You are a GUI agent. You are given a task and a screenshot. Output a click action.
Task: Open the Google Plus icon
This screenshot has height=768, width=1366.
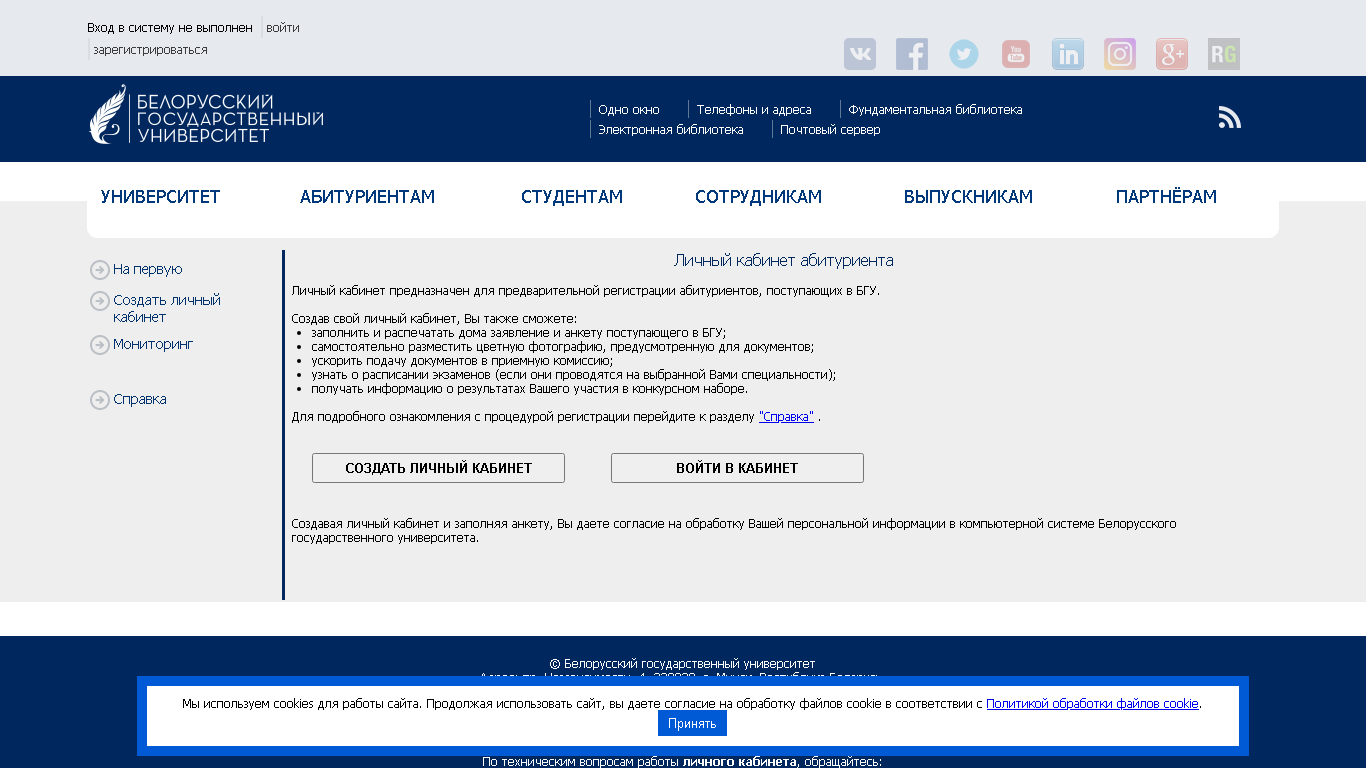pyautogui.click(x=1172, y=54)
